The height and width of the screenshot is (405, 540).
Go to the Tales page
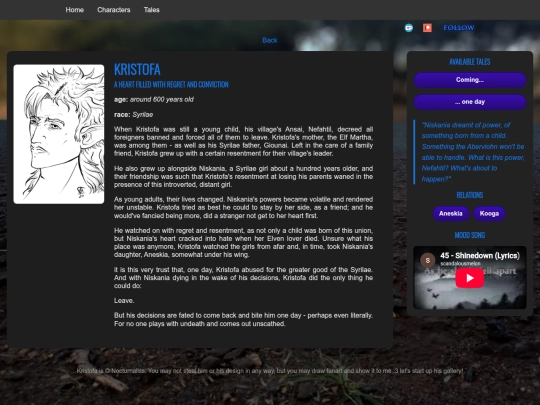(152, 10)
